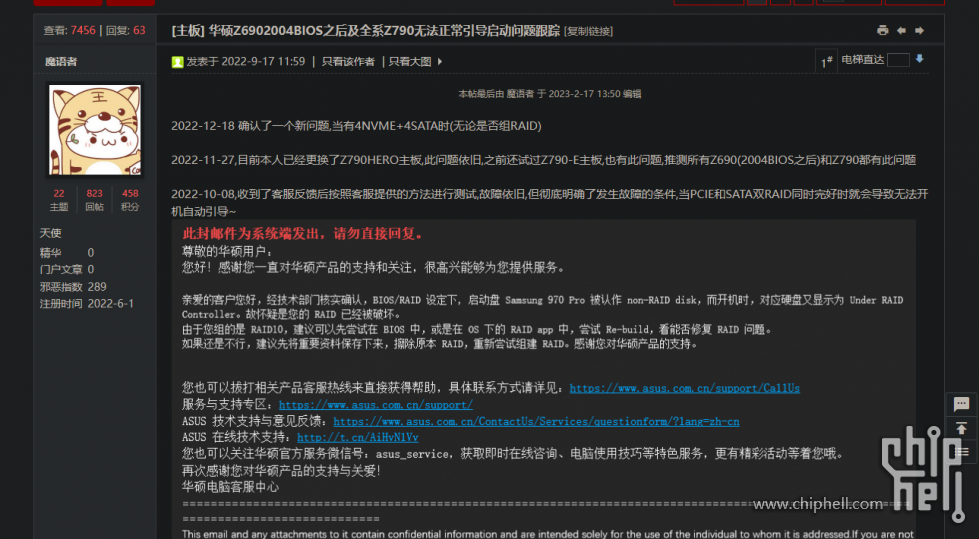Click the red 此封邮件为系统端发出 heading
Screen dimensions: 979x539
pos(305,234)
